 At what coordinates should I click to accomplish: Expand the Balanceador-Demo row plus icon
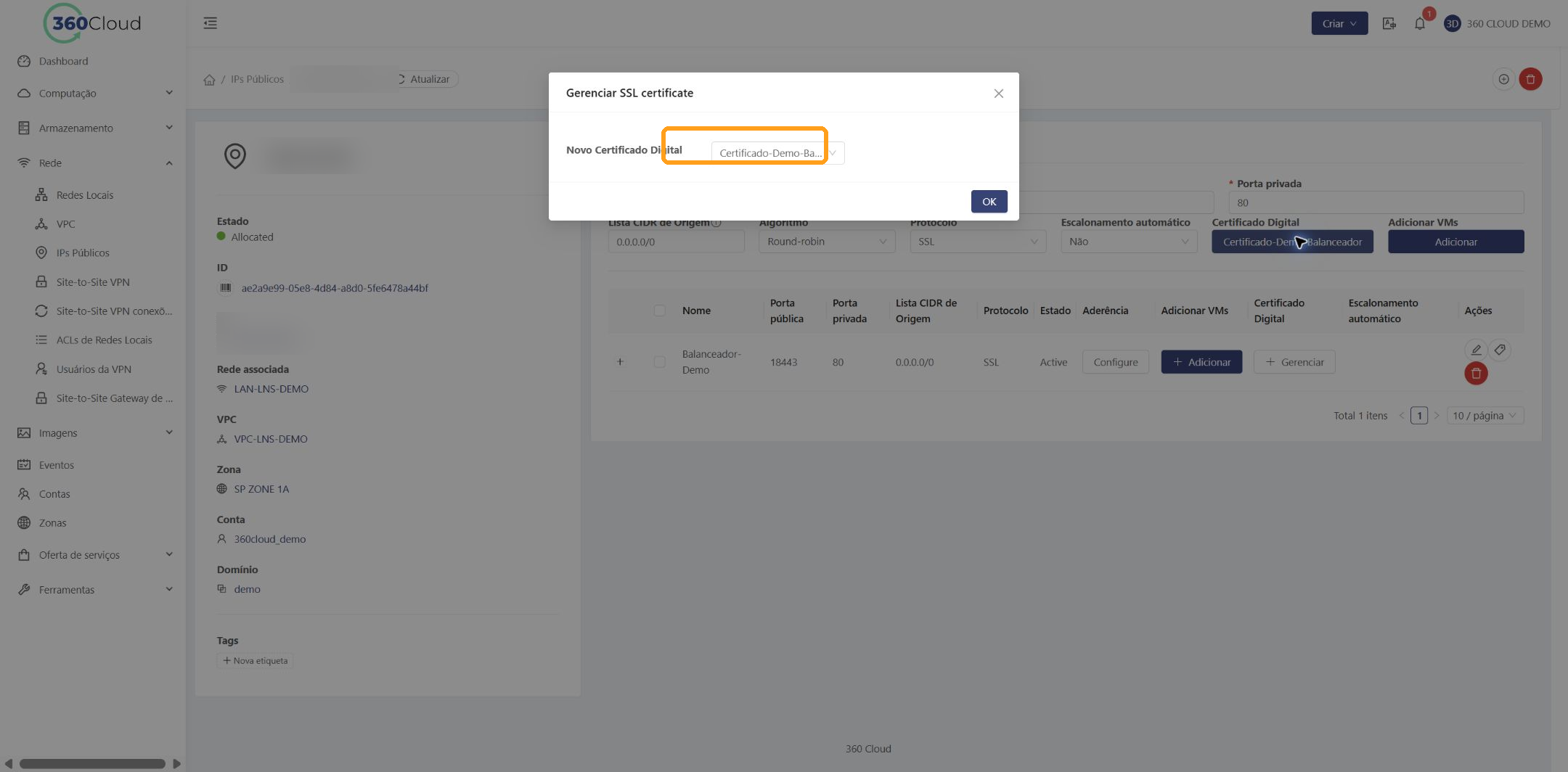(620, 361)
